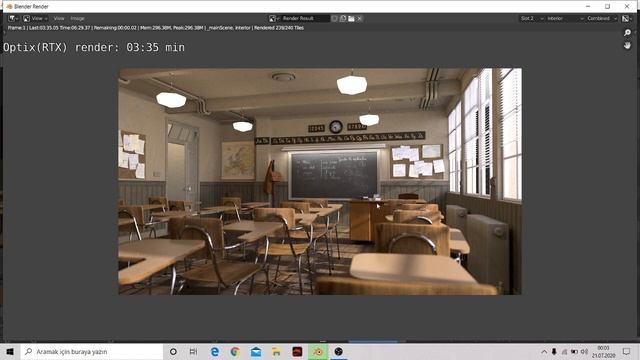Toggle fake user shield for Render Result
This screenshot has width=640, height=360.
click(335, 18)
